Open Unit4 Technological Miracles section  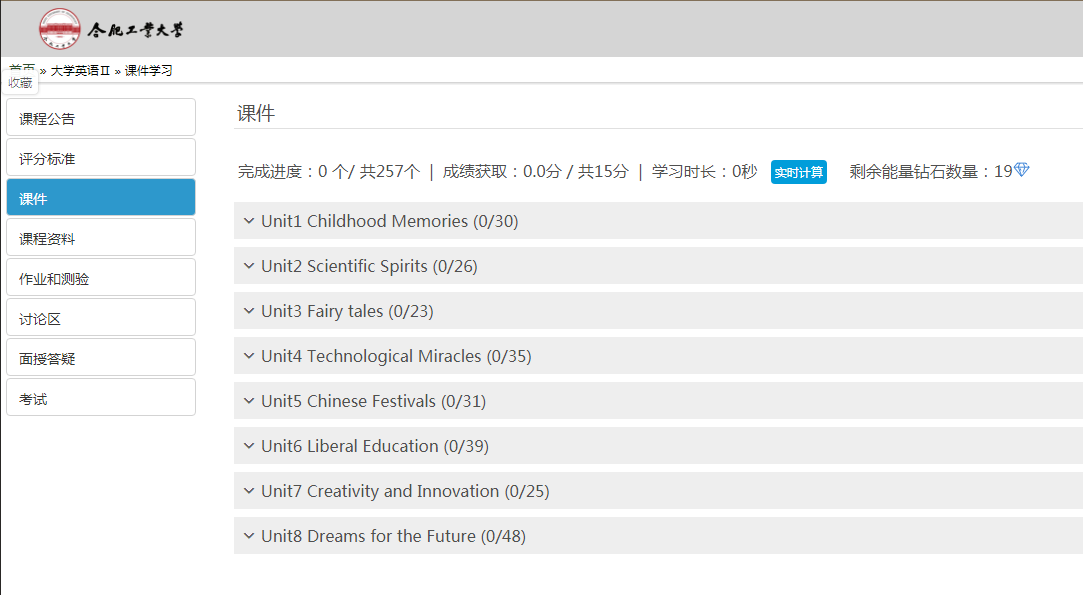[x=658, y=355]
